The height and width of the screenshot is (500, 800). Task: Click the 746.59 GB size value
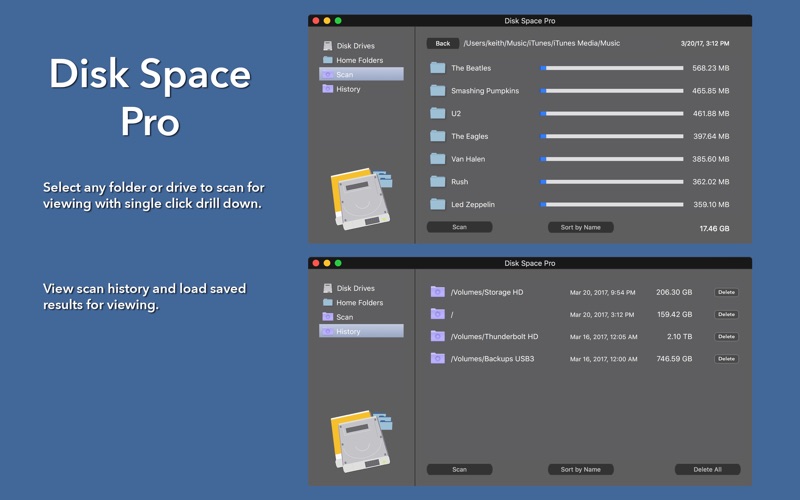[674, 359]
